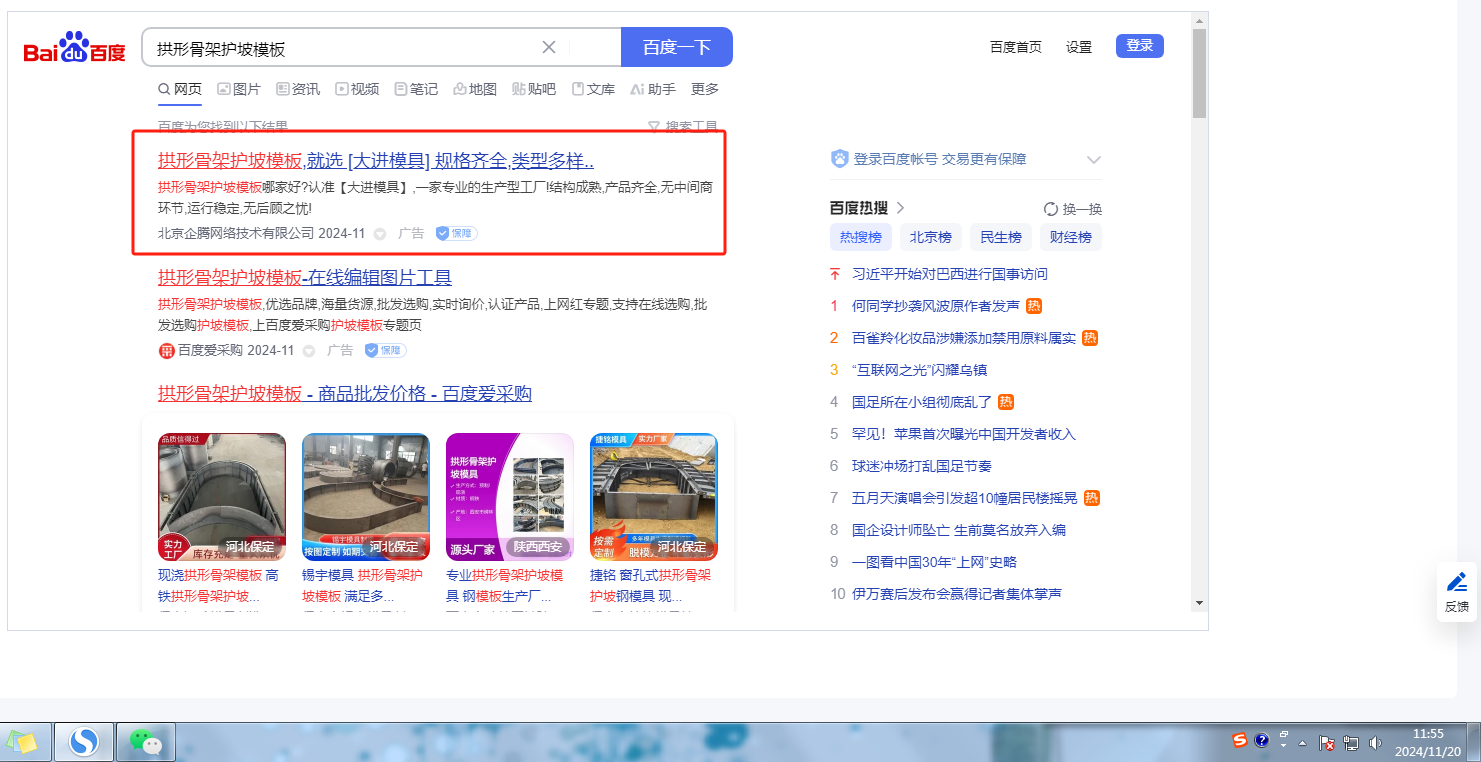Switch to the 图片 search tab
This screenshot has width=1481, height=762.
tap(239, 89)
